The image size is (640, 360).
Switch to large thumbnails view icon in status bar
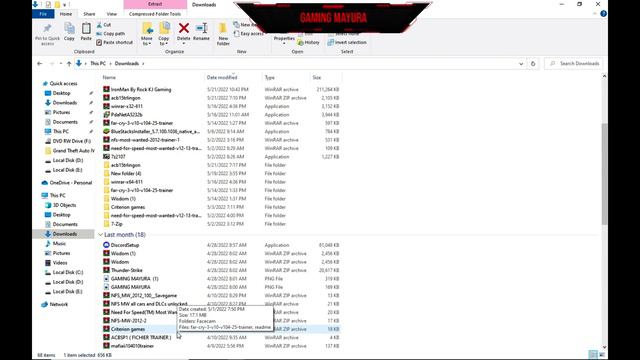(x=602, y=354)
